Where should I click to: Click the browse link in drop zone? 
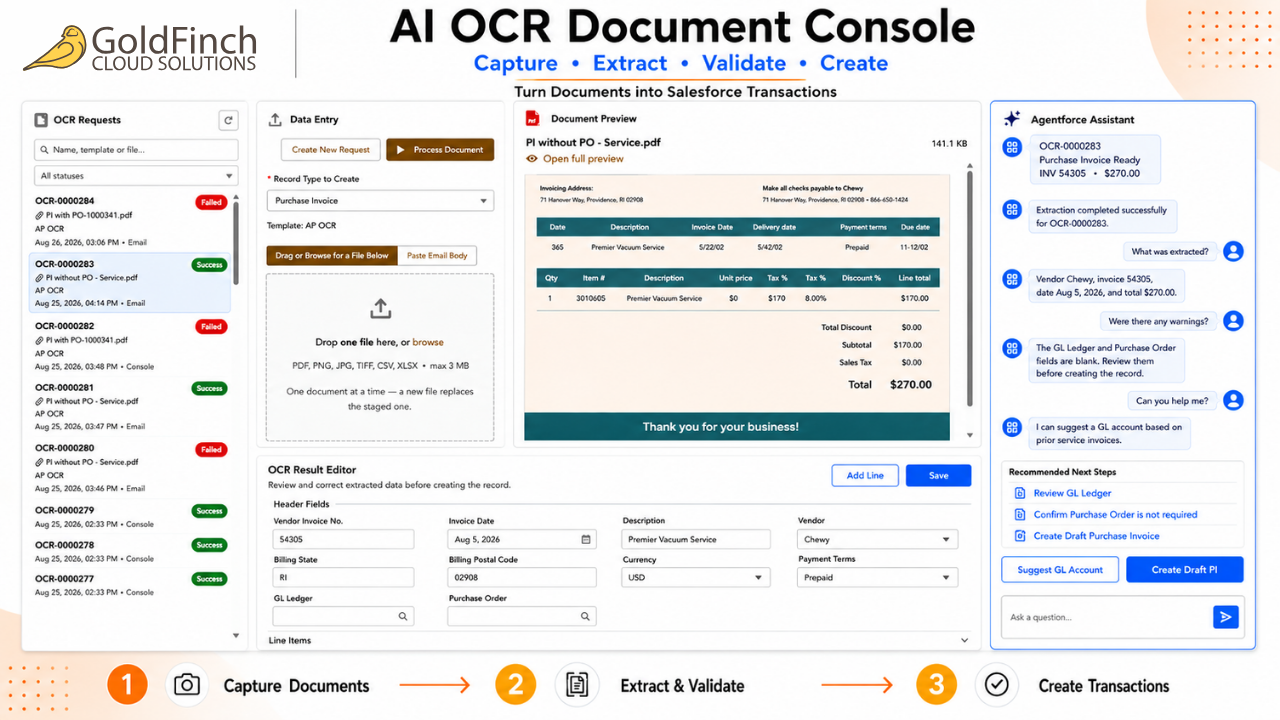pos(428,342)
